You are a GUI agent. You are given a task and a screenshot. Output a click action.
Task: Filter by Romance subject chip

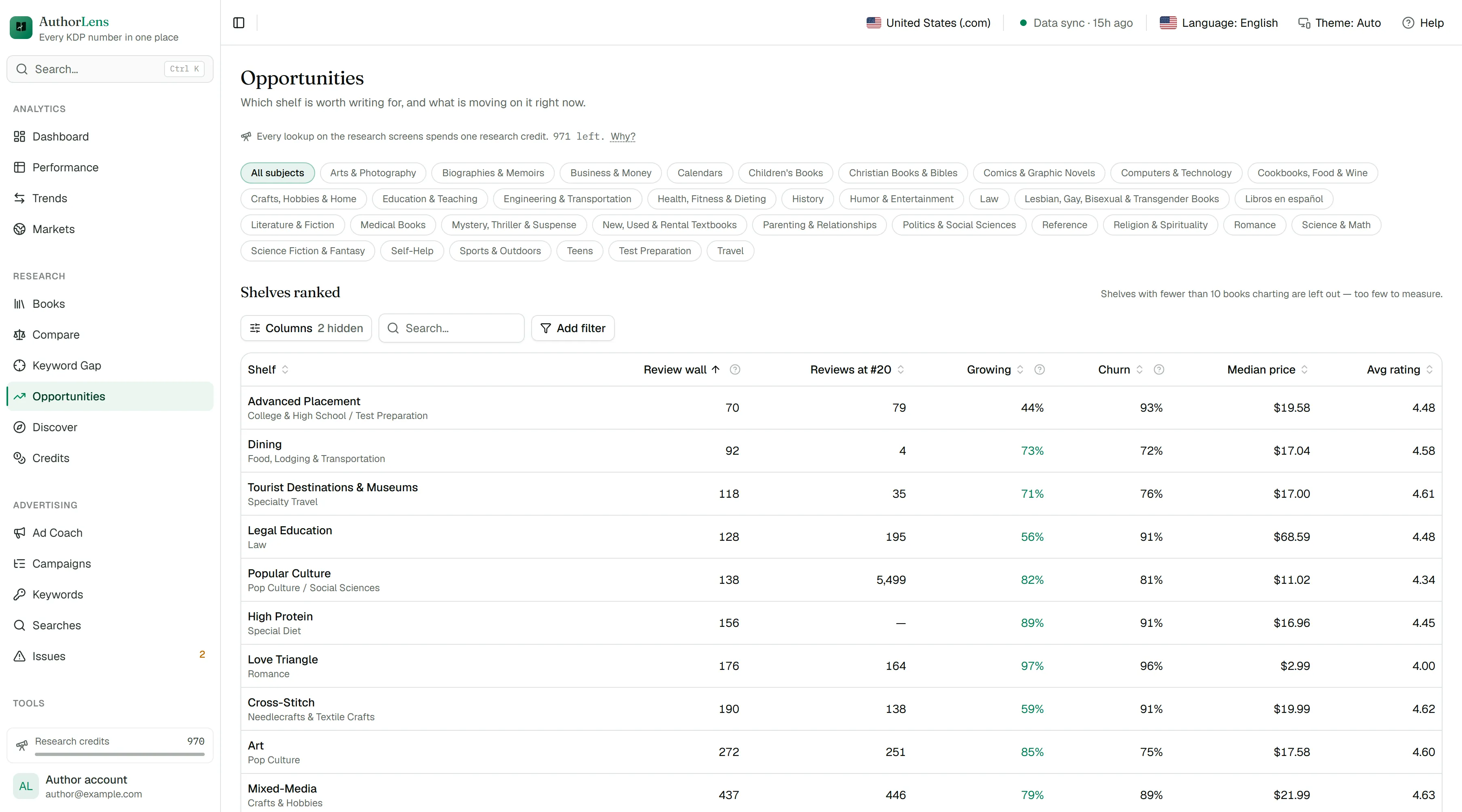1254,225
